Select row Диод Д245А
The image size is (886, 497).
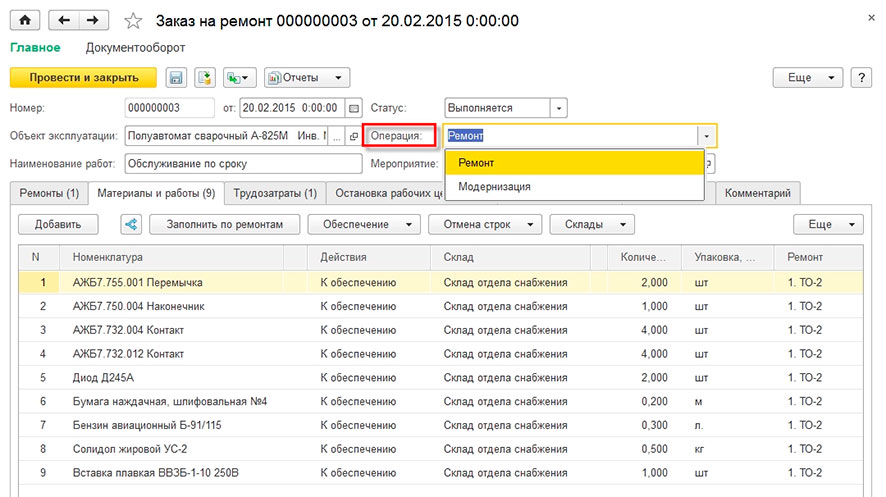(x=441, y=377)
